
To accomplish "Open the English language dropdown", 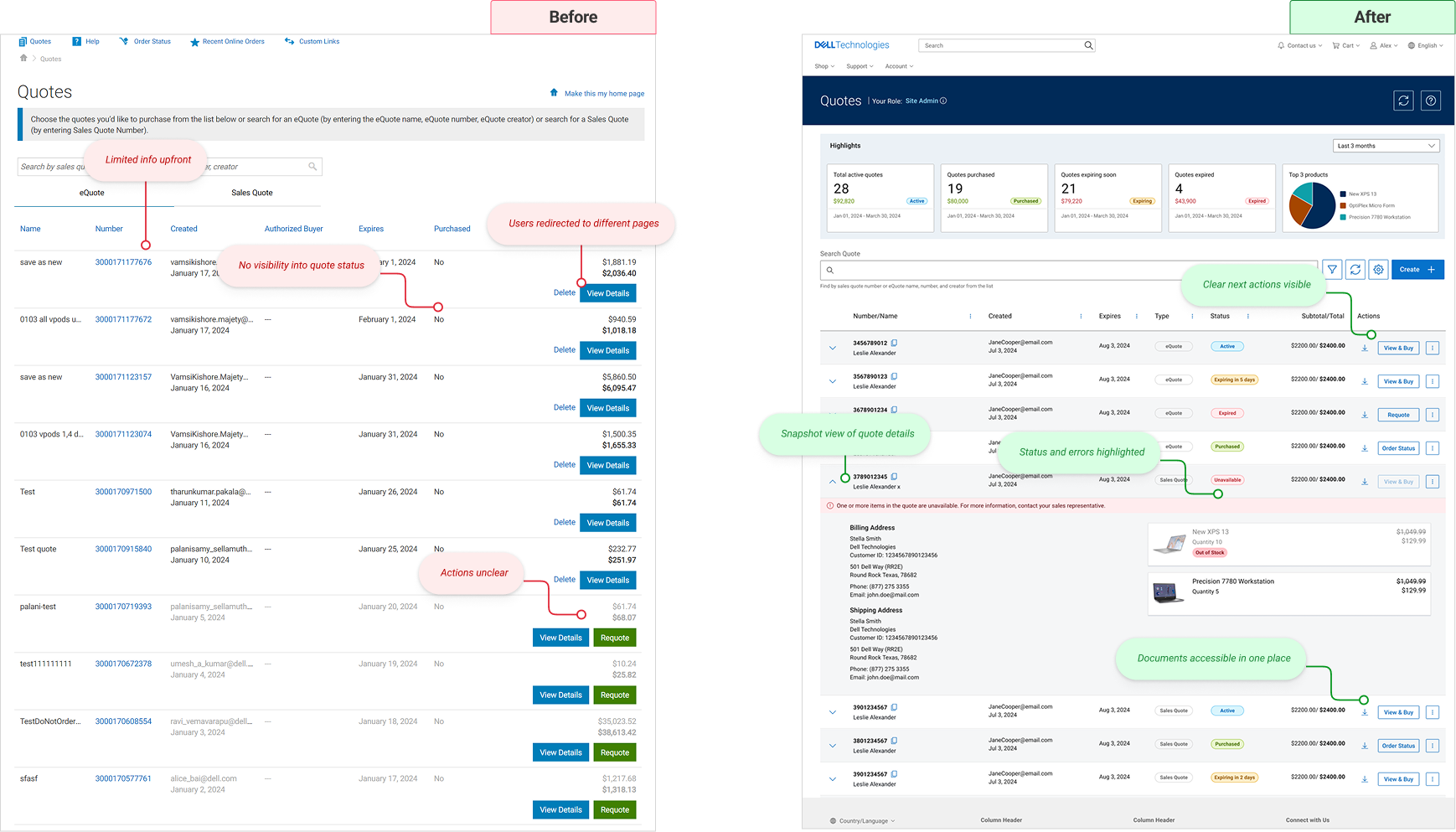I will click(x=1426, y=45).
